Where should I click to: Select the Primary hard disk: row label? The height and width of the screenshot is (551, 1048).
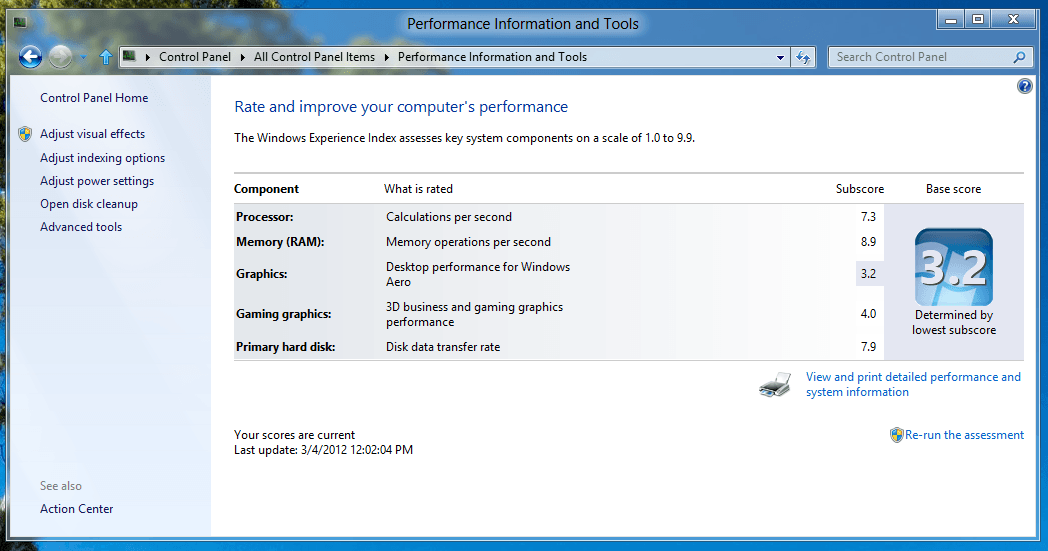pyautogui.click(x=285, y=347)
